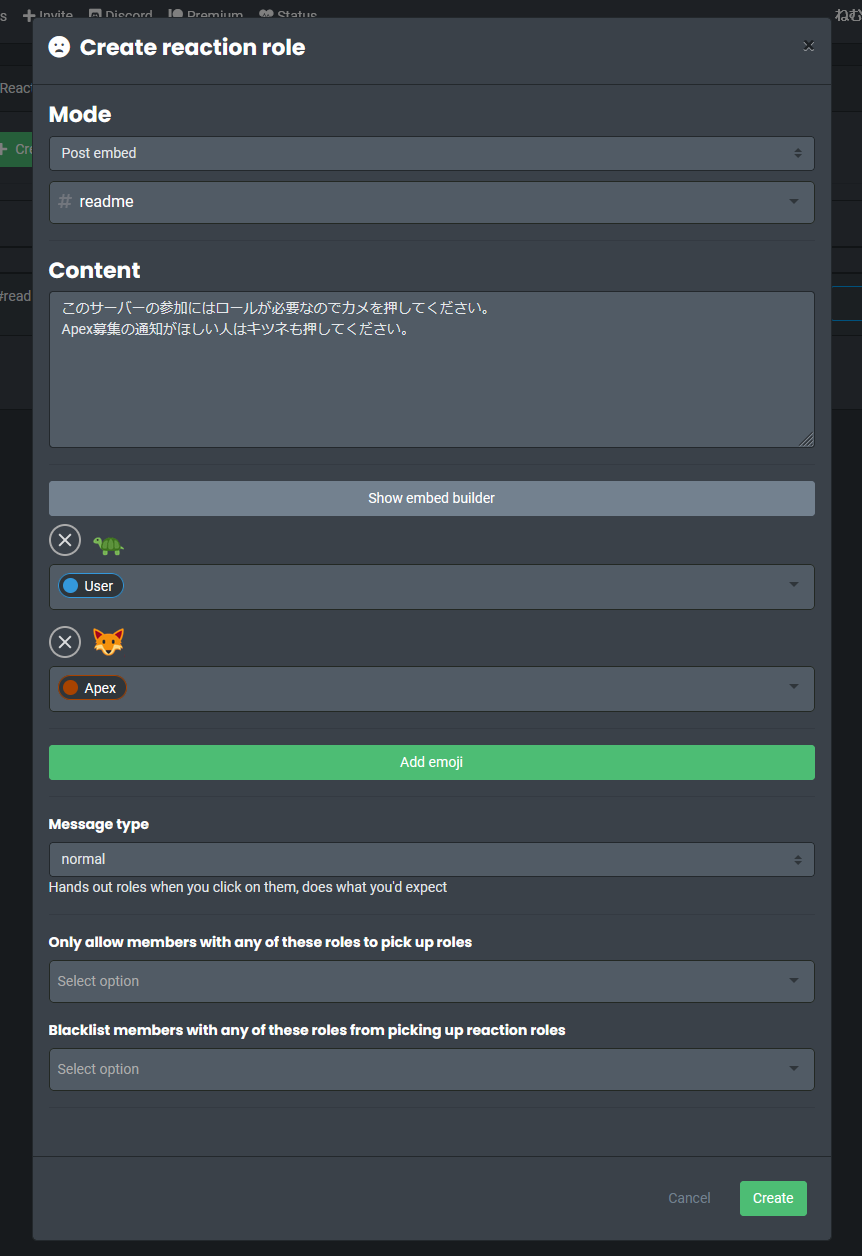The width and height of the screenshot is (862, 1256).
Task: Open the Mode dropdown showing Post embed
Action: tap(431, 154)
